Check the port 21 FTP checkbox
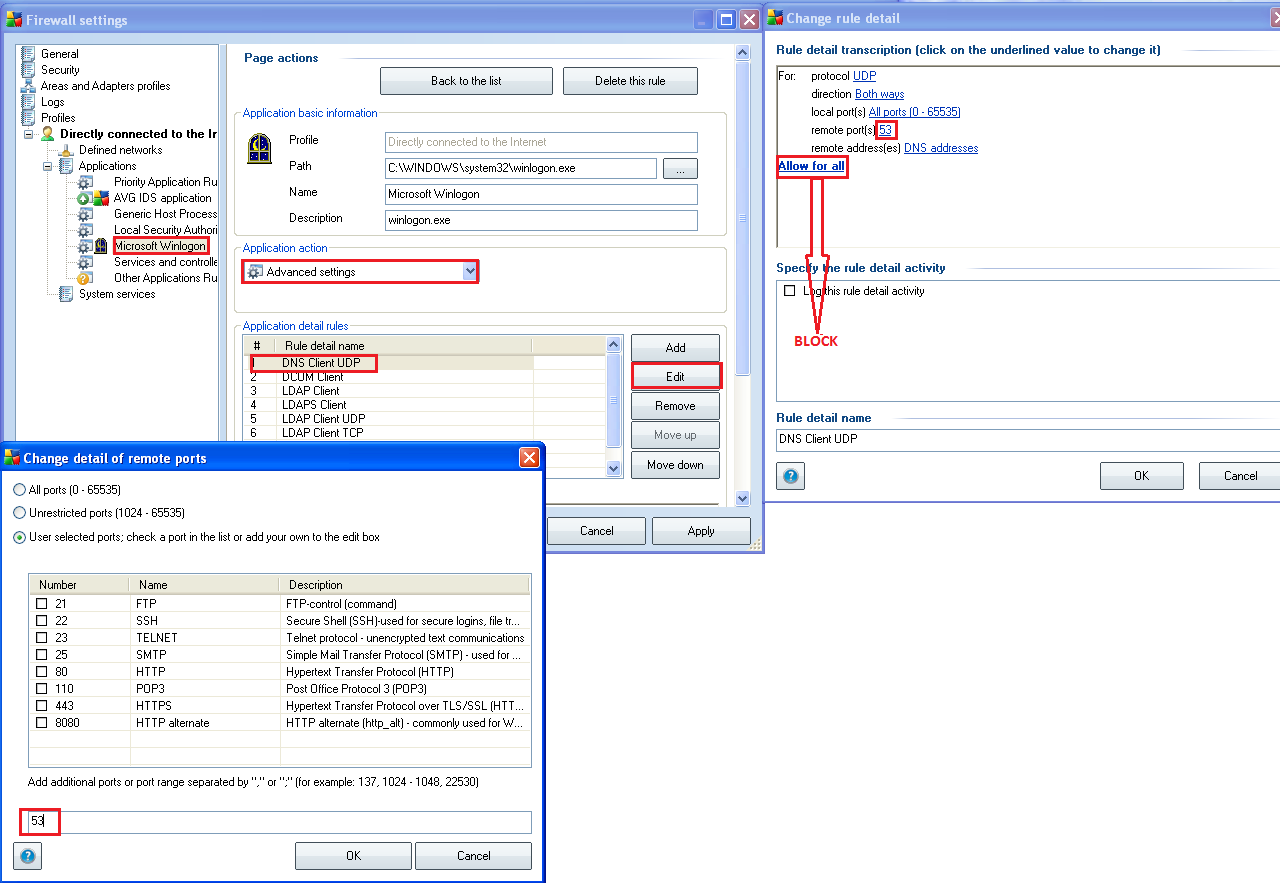The height and width of the screenshot is (883, 1282). (42, 604)
